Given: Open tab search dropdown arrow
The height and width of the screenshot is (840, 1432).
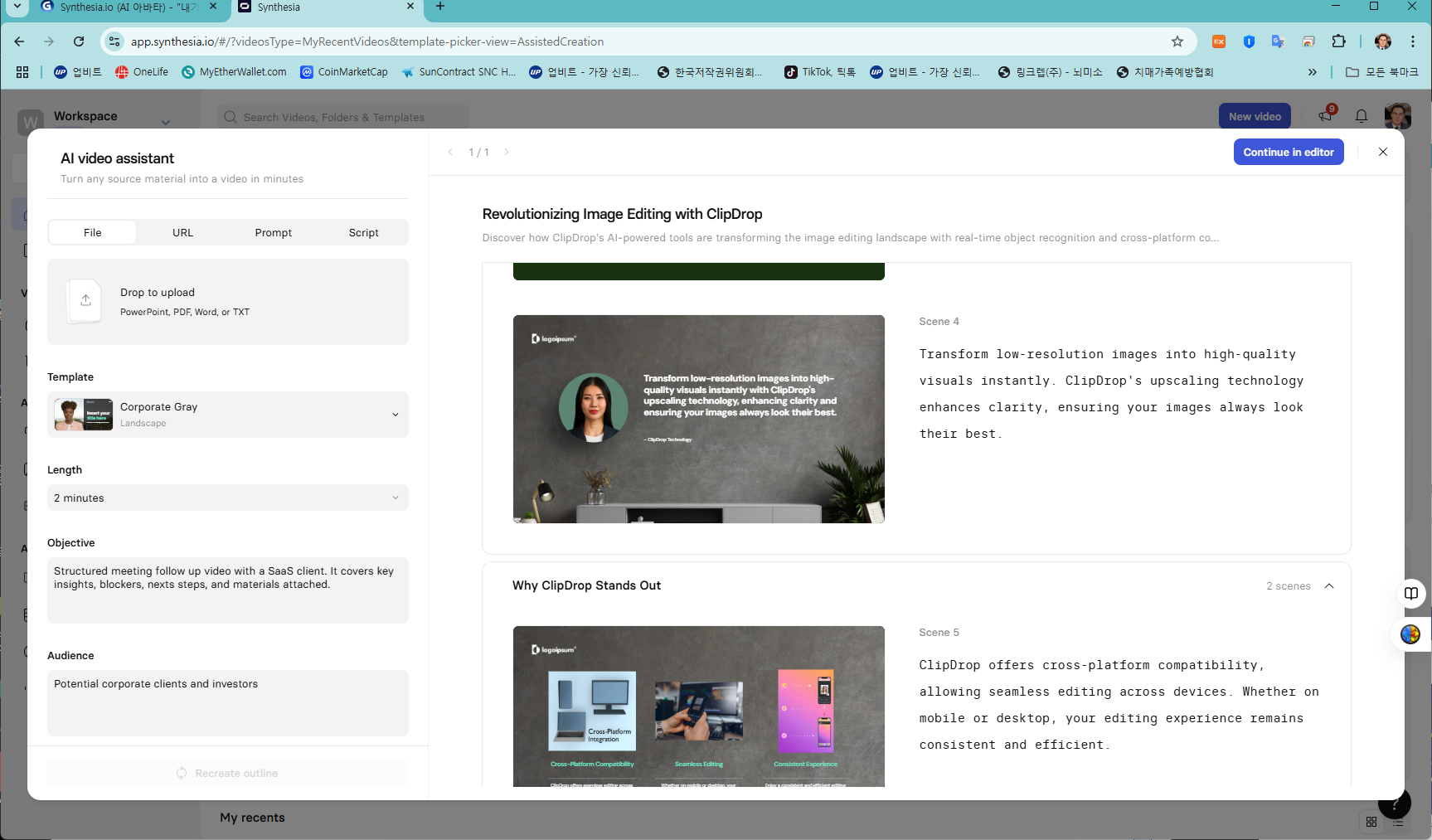Looking at the screenshot, I should [17, 7].
